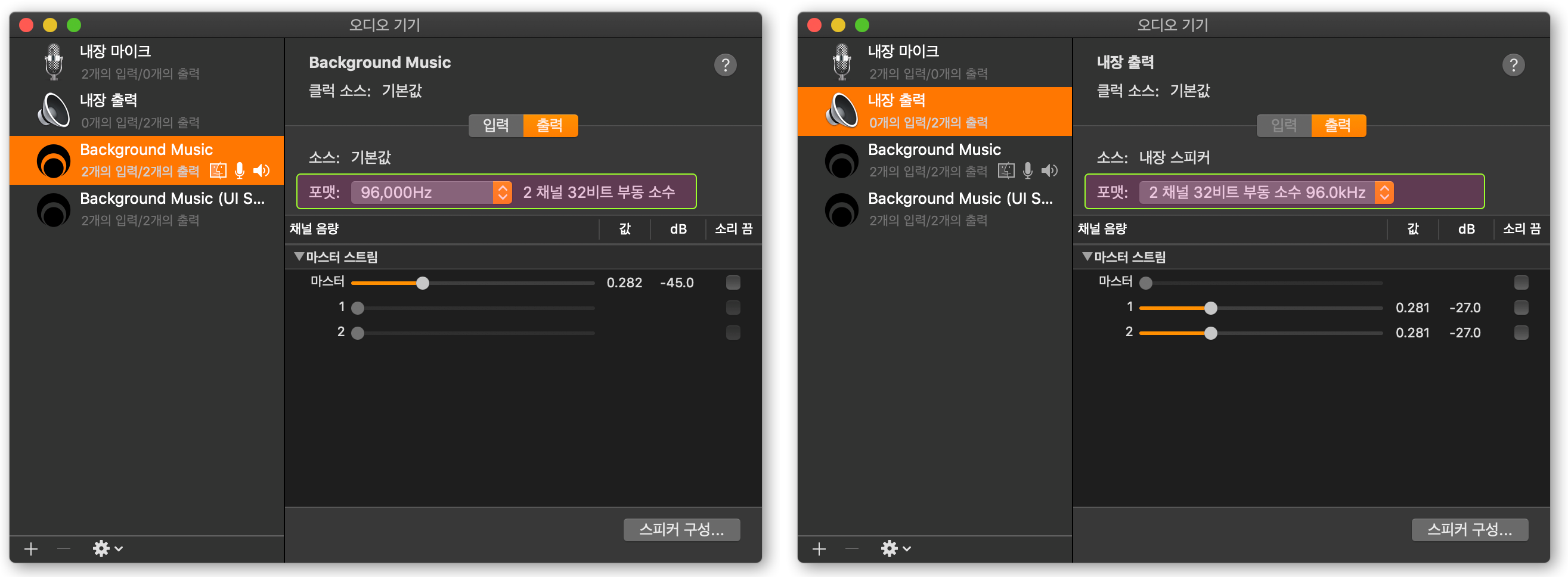This screenshot has width=1568, height=577.
Task: Open the 96,000Hz sample rate dropdown in left window
Action: click(x=431, y=193)
